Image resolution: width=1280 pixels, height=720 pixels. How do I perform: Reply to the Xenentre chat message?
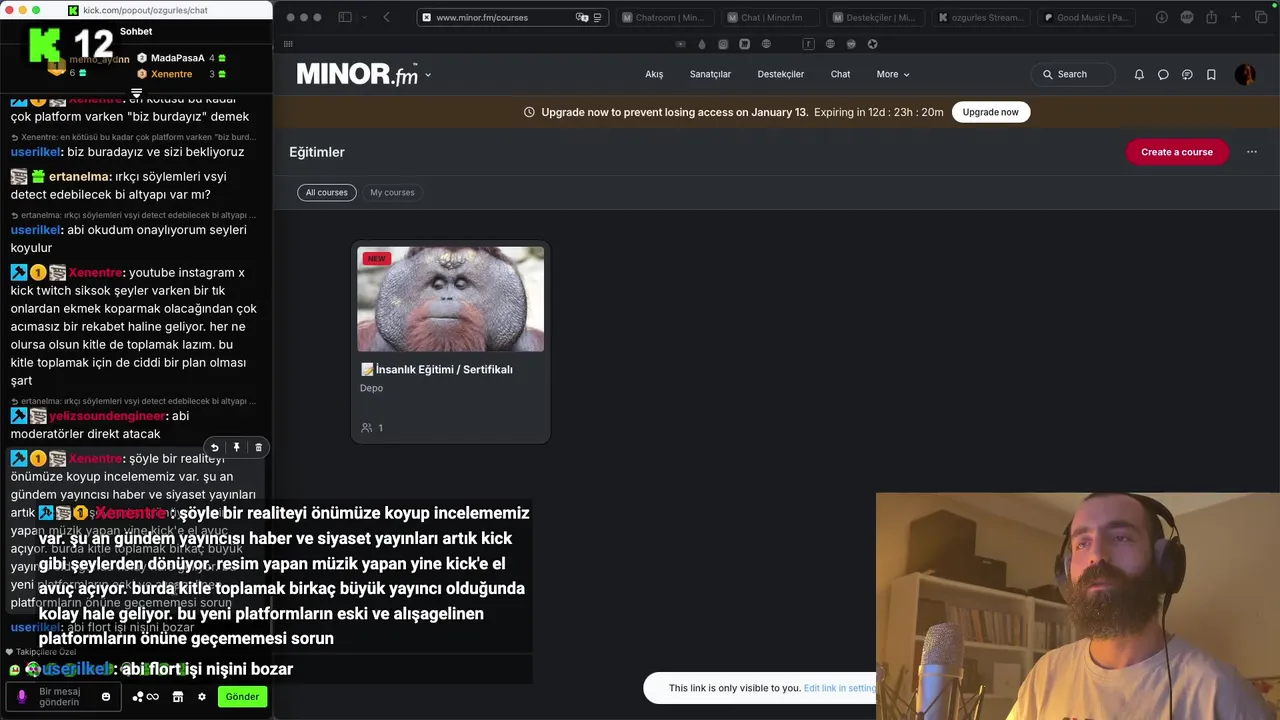(214, 448)
